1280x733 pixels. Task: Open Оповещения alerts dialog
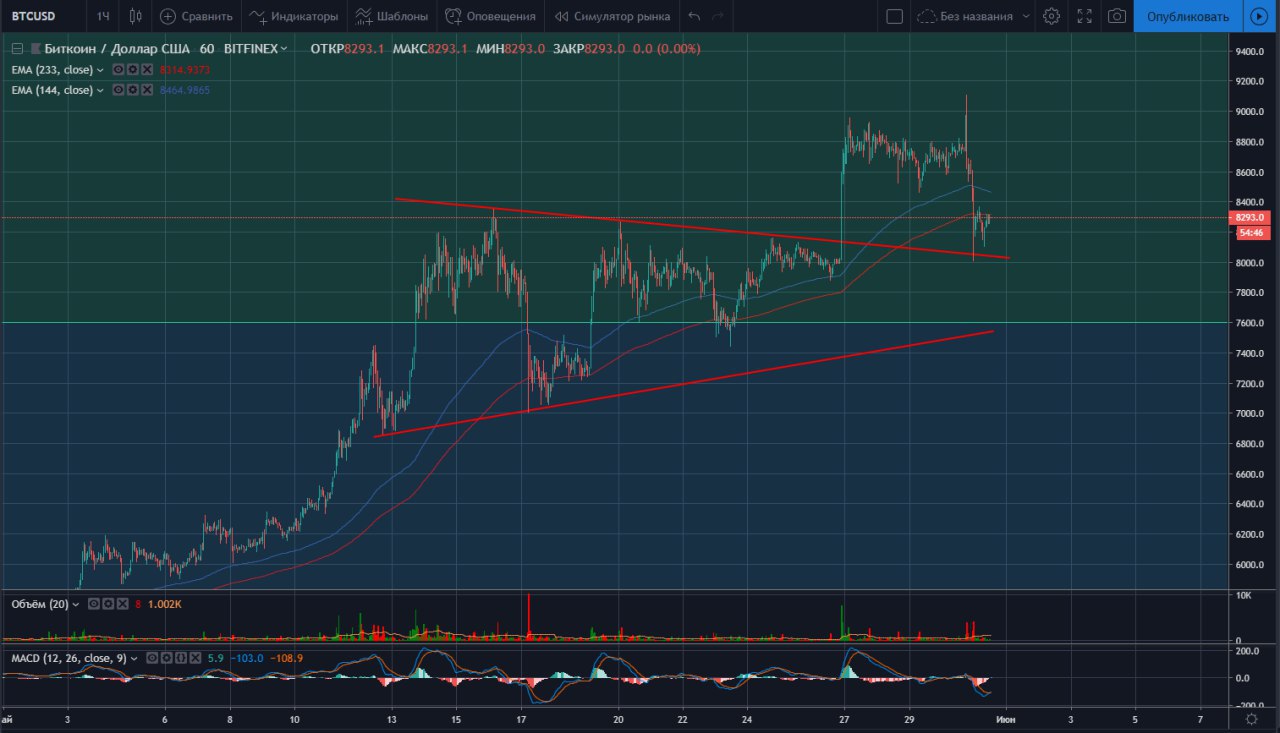coord(490,16)
